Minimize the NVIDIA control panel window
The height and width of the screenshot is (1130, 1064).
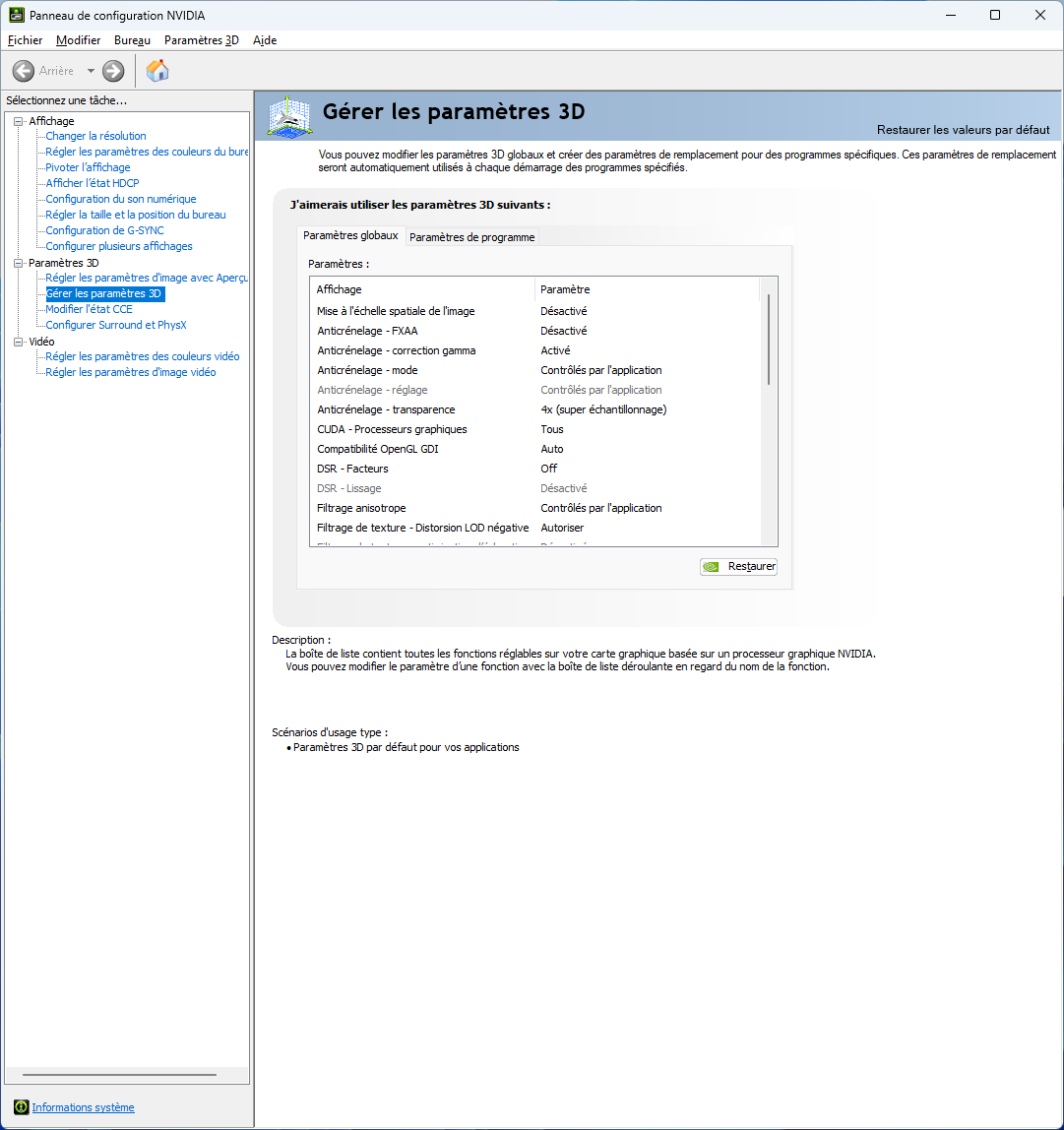(951, 15)
